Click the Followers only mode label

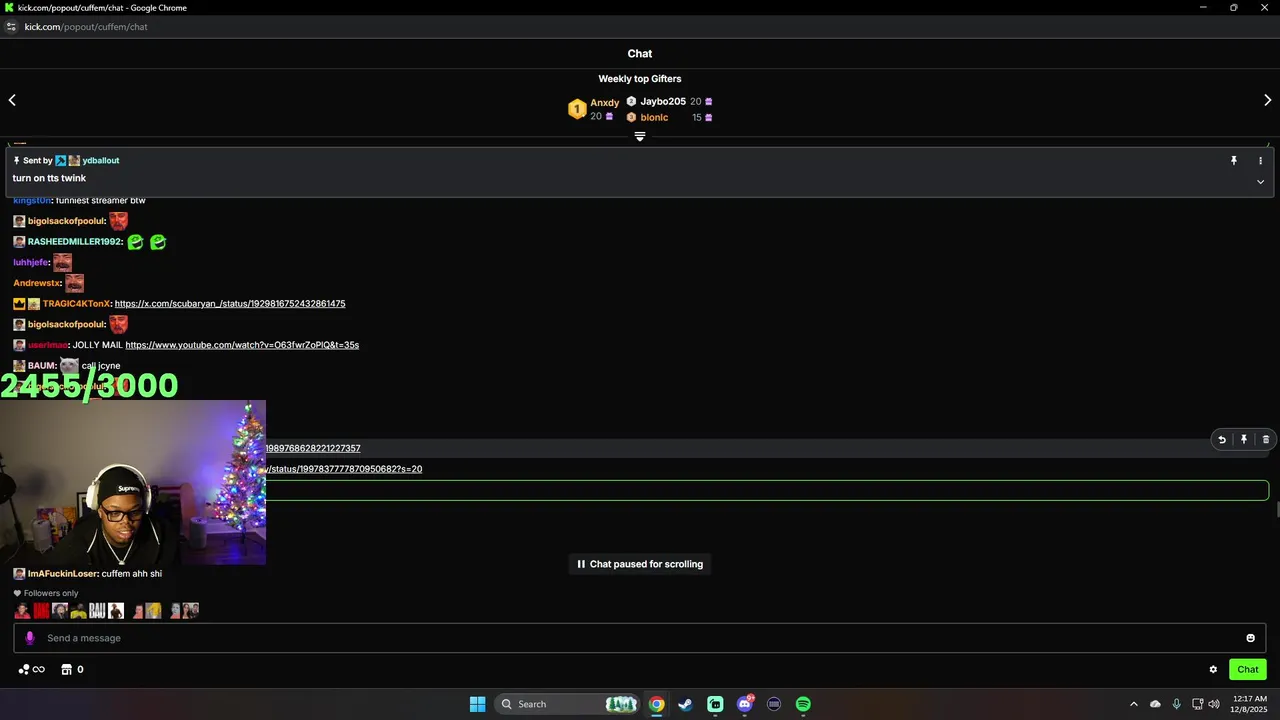pyautogui.click(x=46, y=593)
